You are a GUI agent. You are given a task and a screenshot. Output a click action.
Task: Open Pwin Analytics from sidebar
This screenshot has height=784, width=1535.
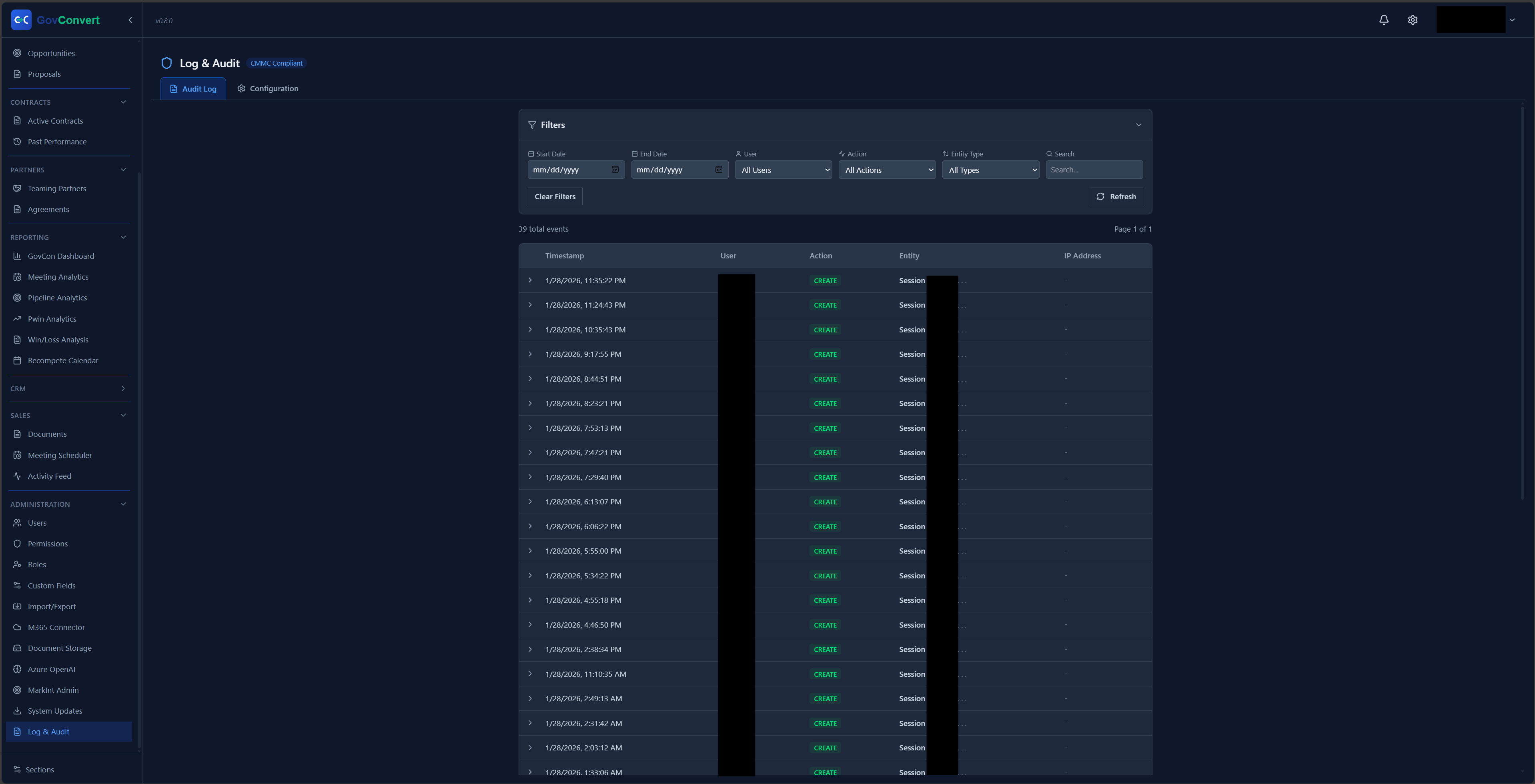tap(52, 319)
